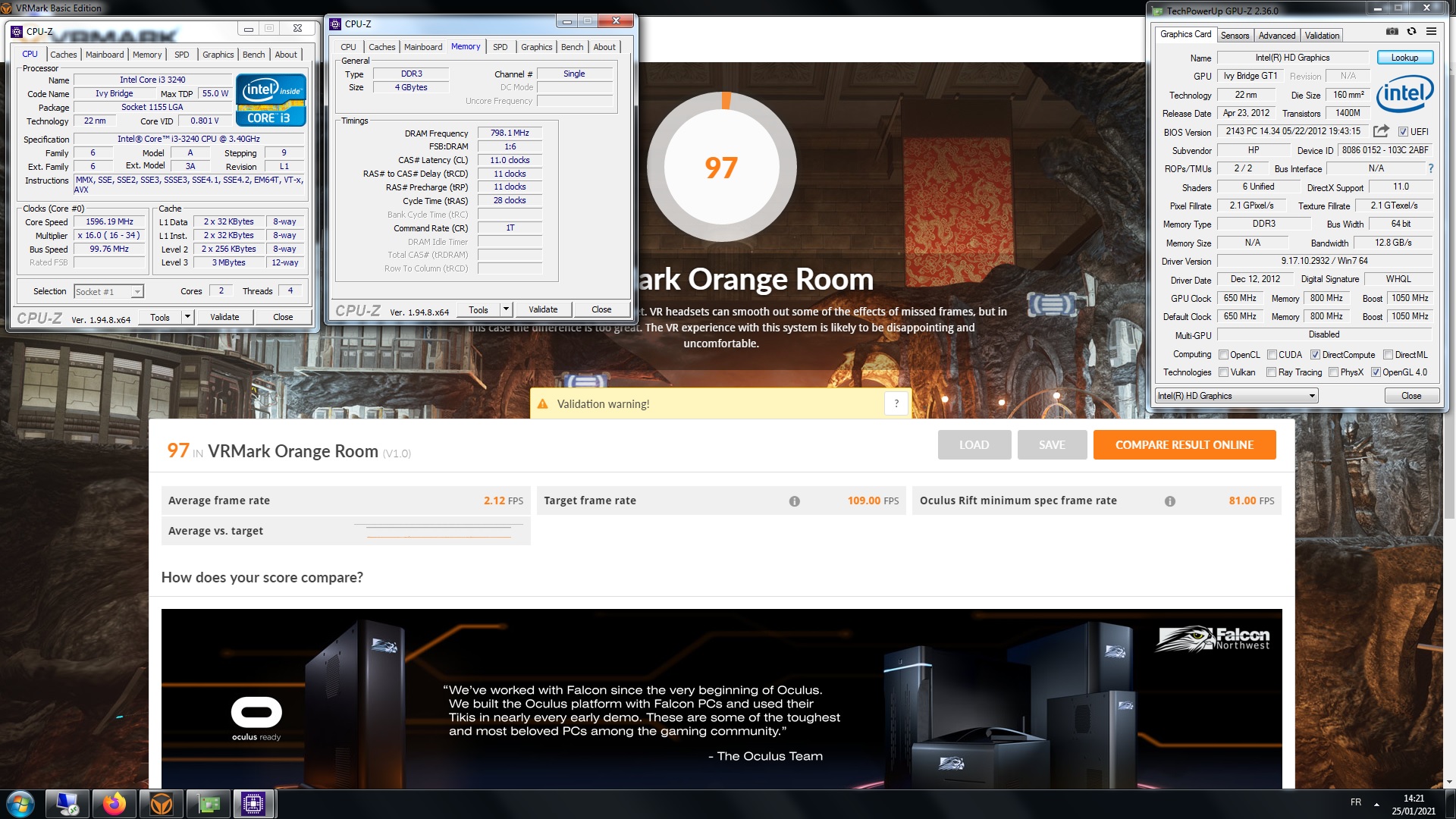The image size is (1456, 819).
Task: Open Tools dropdown arrow in CPU-Z Memory window
Action: click(x=506, y=309)
